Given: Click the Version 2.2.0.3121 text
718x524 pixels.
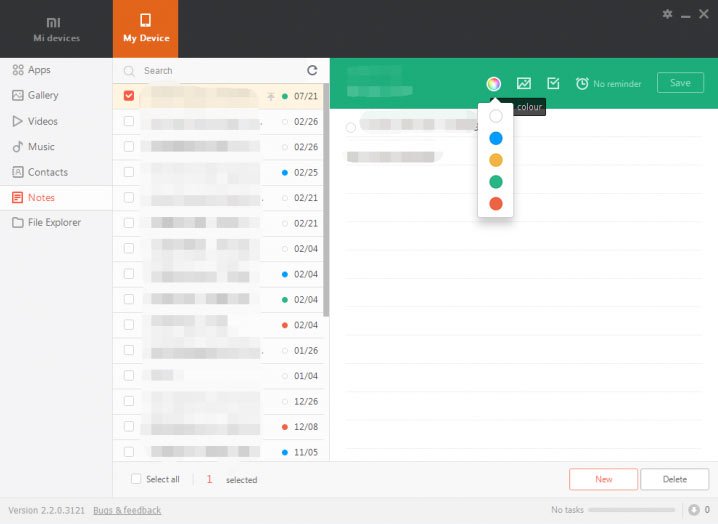Looking at the screenshot, I should click(x=46, y=510).
